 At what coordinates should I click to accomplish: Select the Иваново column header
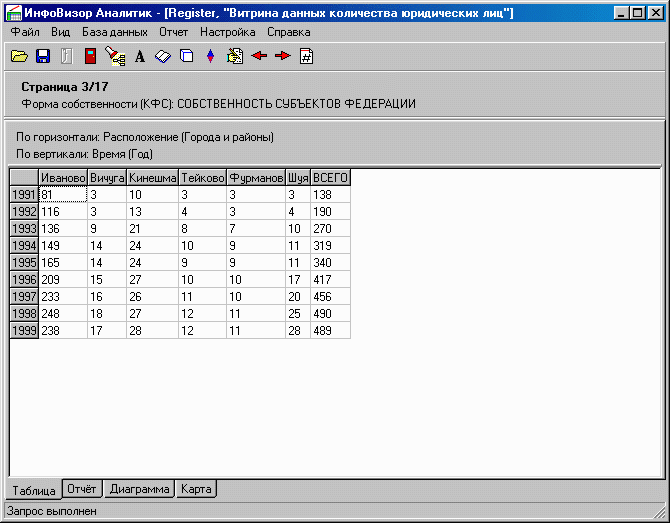[63, 178]
